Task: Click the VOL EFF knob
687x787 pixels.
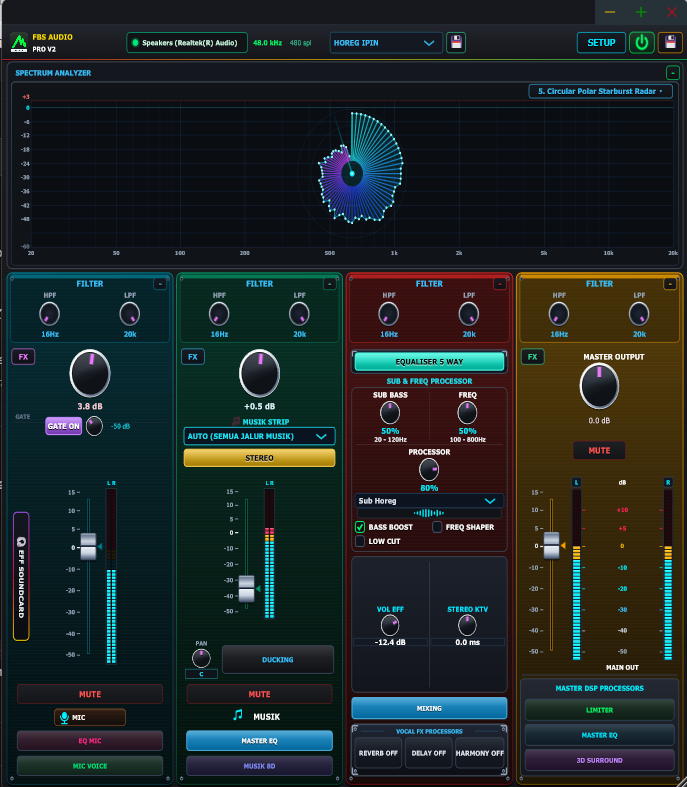Action: (x=390, y=625)
